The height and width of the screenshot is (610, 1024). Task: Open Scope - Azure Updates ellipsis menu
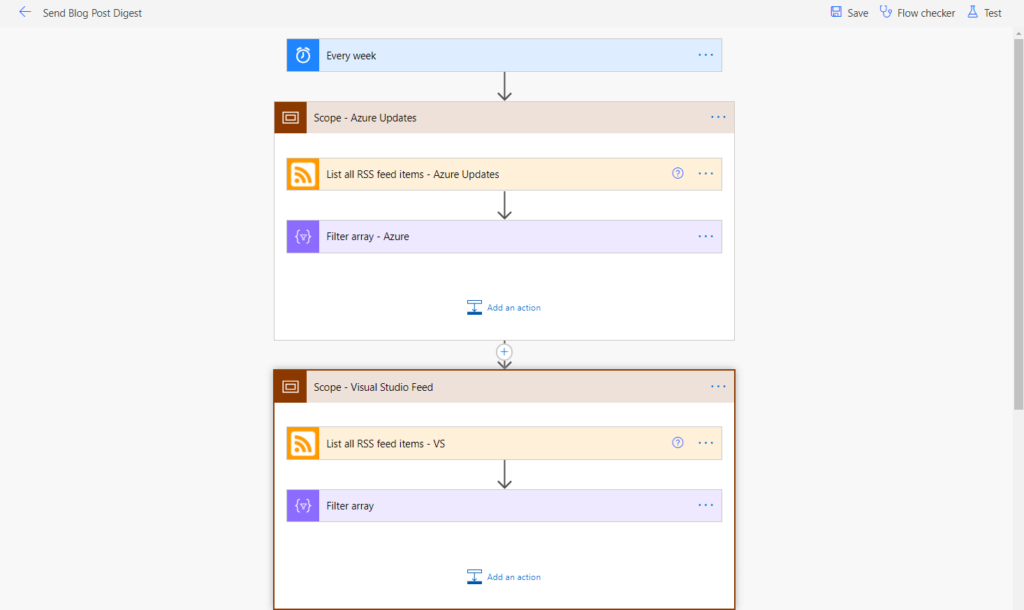tap(718, 117)
